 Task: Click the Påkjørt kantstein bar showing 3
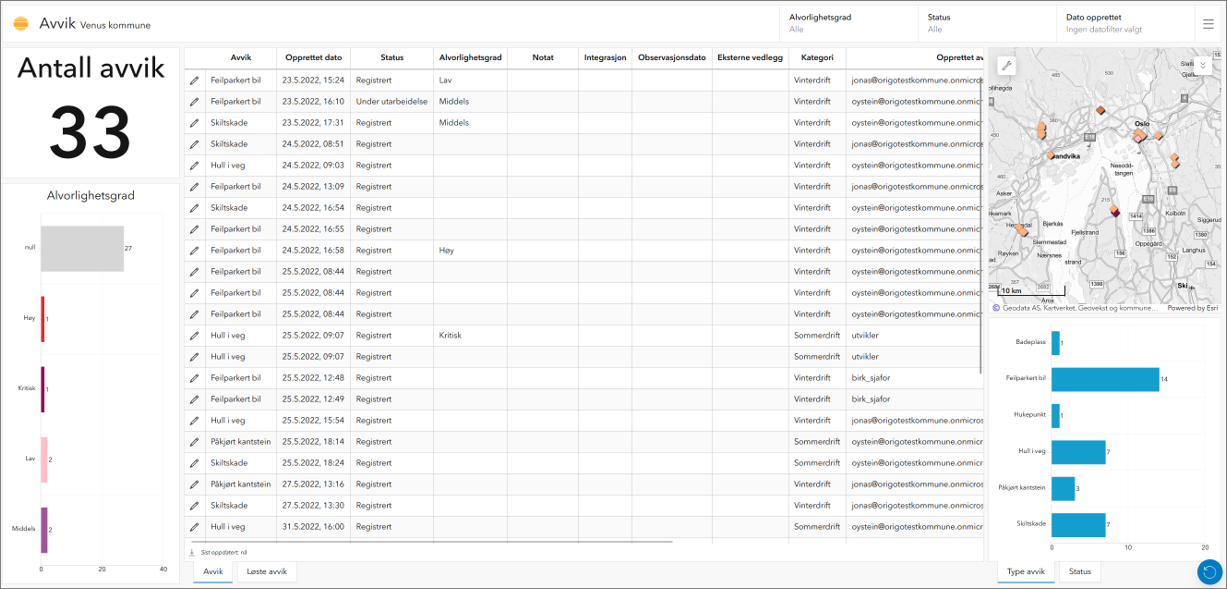pyautogui.click(x=1063, y=488)
